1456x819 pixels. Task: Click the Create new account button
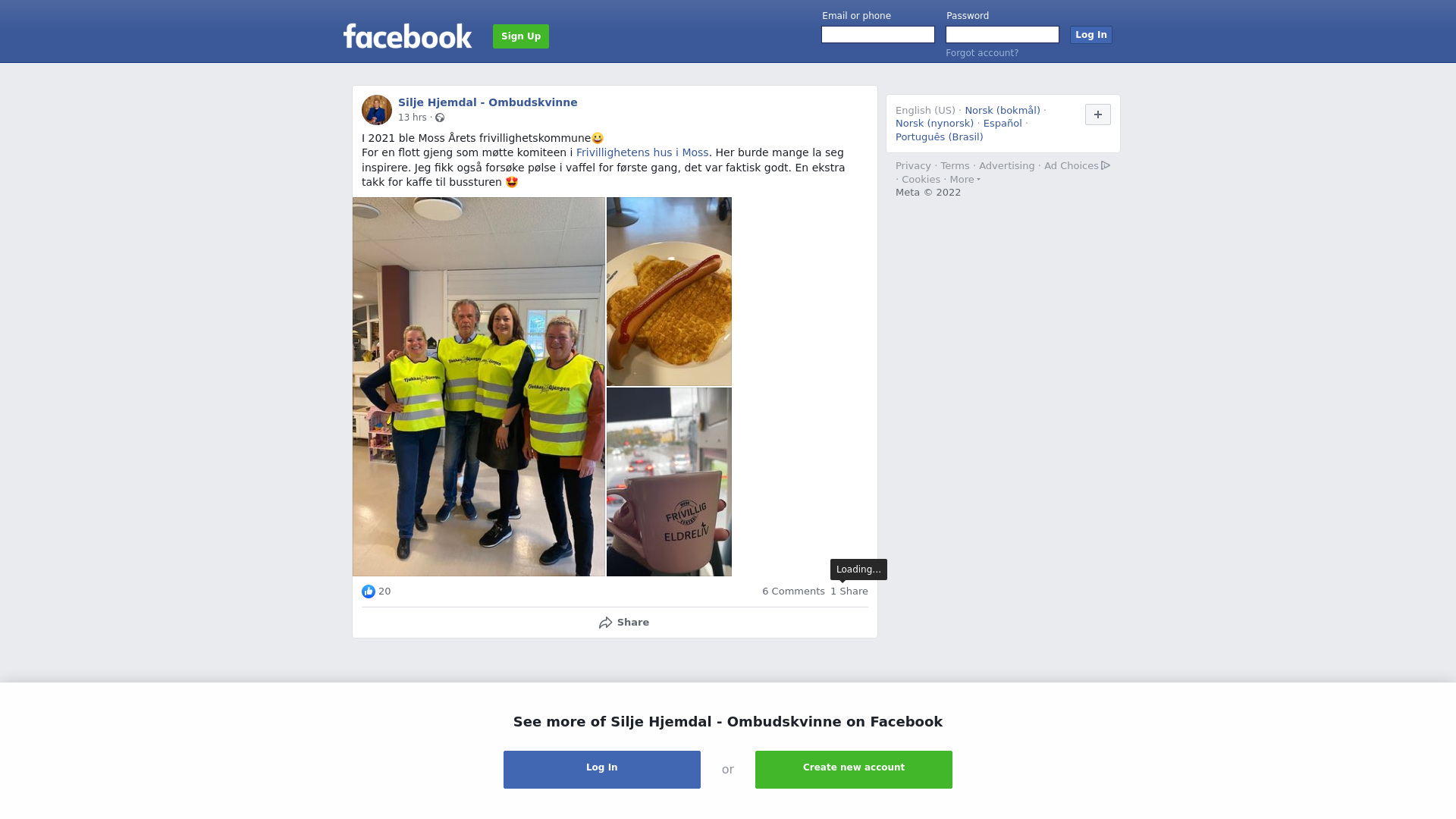854,770
